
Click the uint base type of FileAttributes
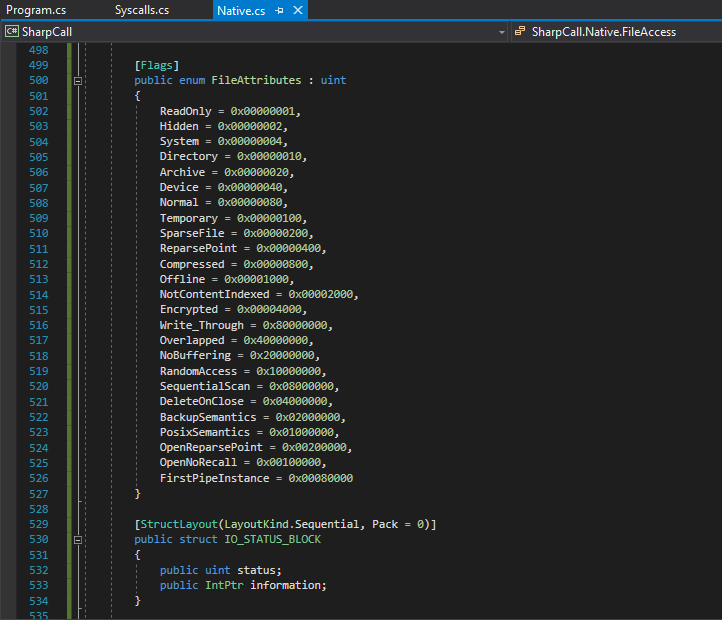tap(333, 80)
